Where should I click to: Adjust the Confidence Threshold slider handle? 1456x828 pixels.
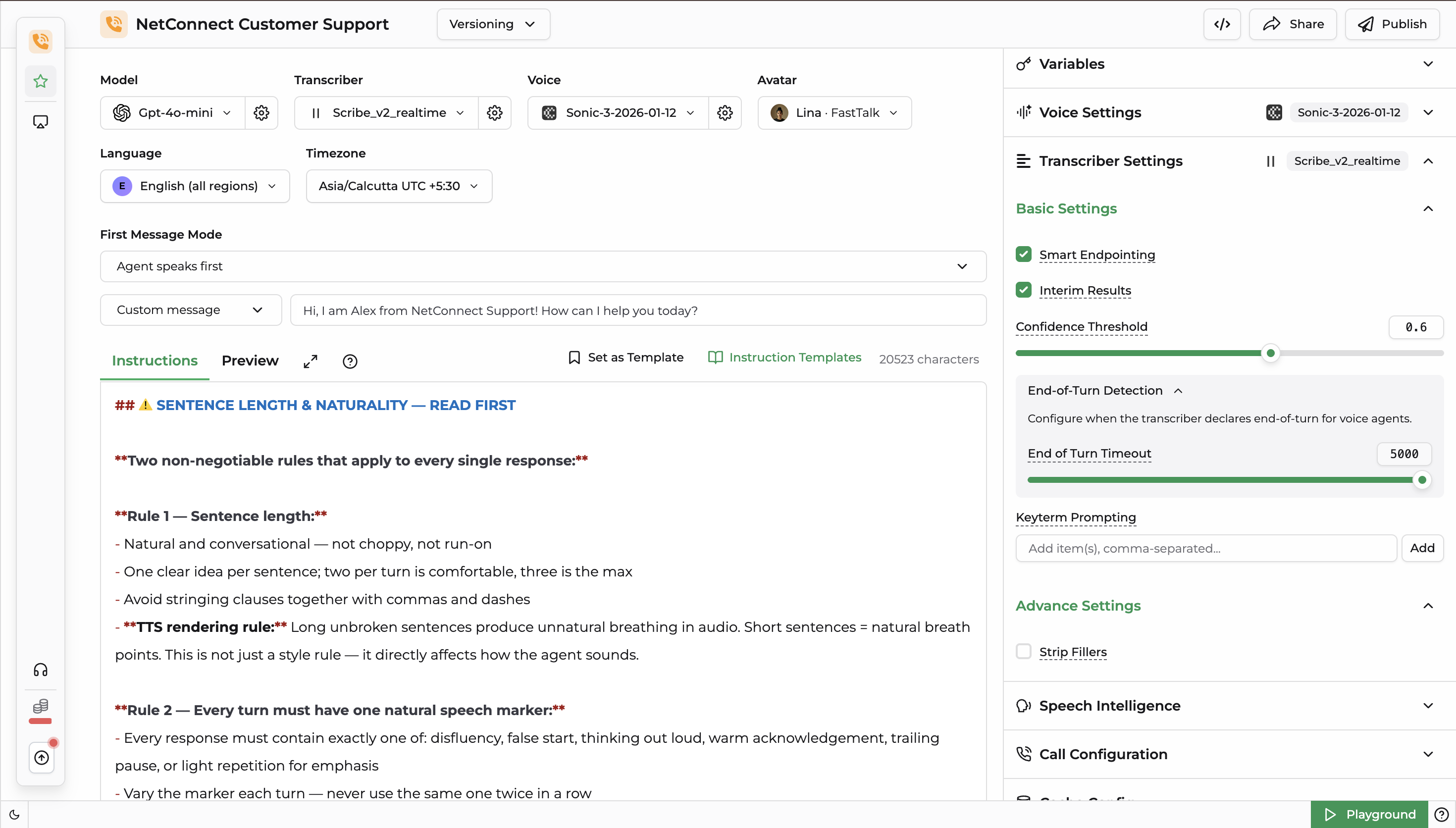tap(1271, 353)
